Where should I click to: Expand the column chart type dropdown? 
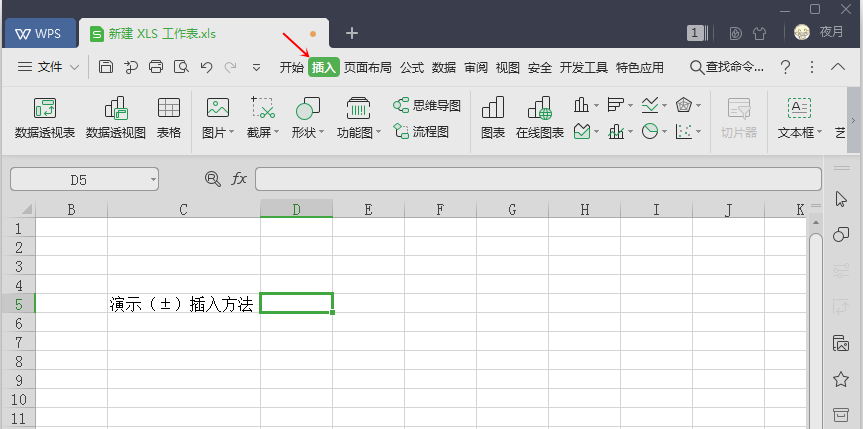[x=596, y=105]
